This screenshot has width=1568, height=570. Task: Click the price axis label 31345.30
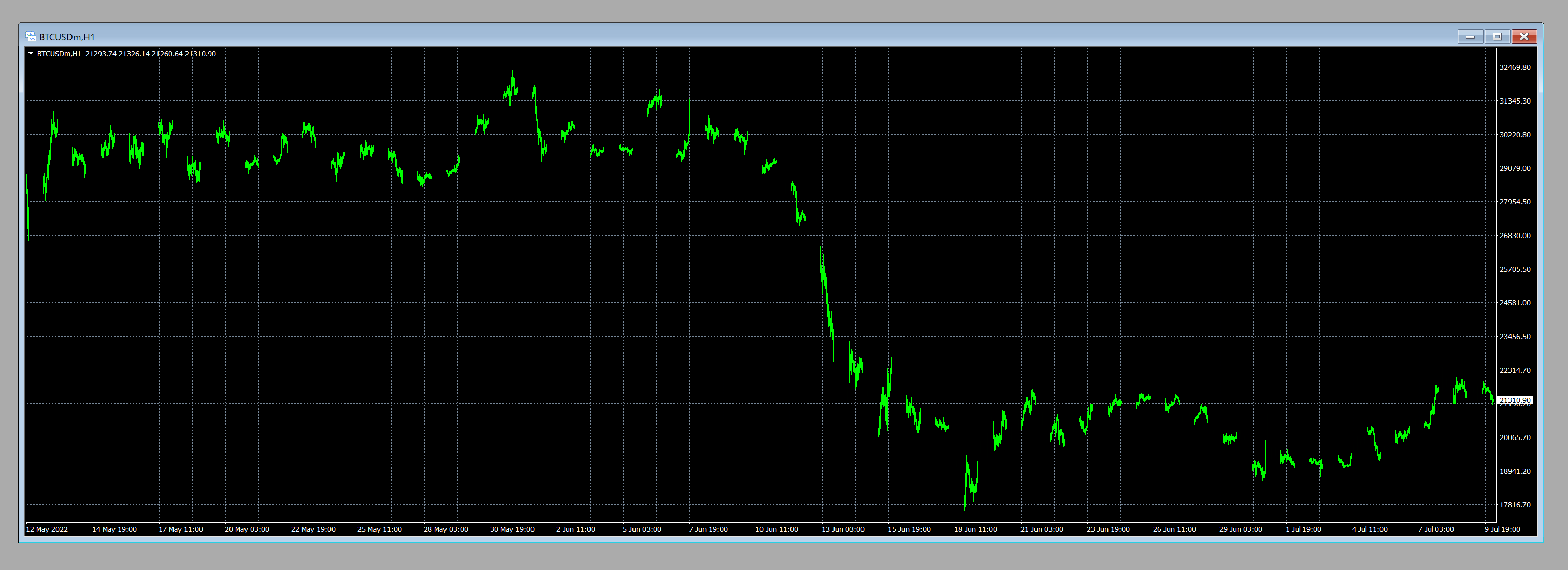[x=1515, y=101]
